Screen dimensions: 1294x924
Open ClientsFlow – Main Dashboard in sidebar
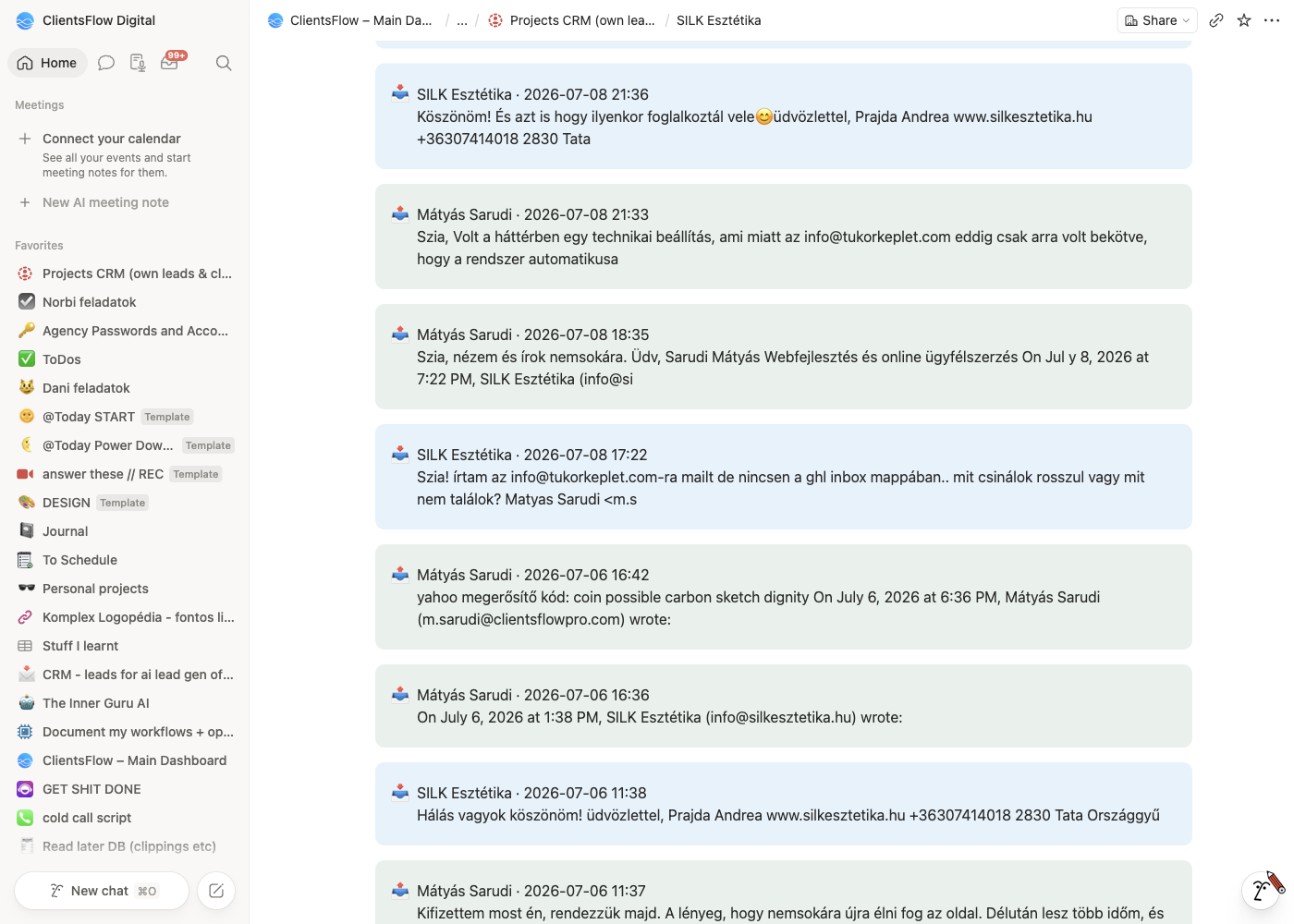click(x=126, y=760)
